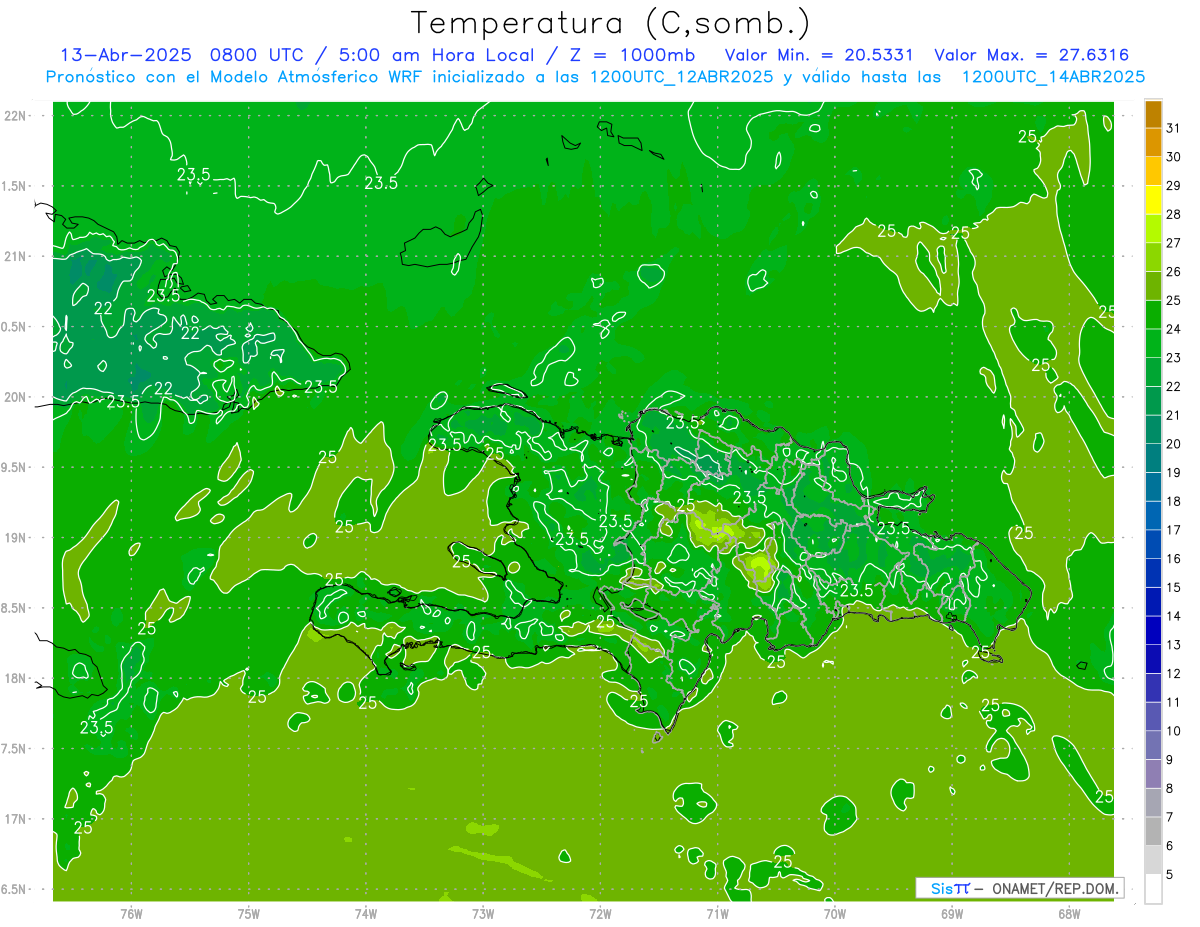The width and height of the screenshot is (1200, 927).
Task: Click the "71W" longitude axis label
Action: (x=717, y=914)
